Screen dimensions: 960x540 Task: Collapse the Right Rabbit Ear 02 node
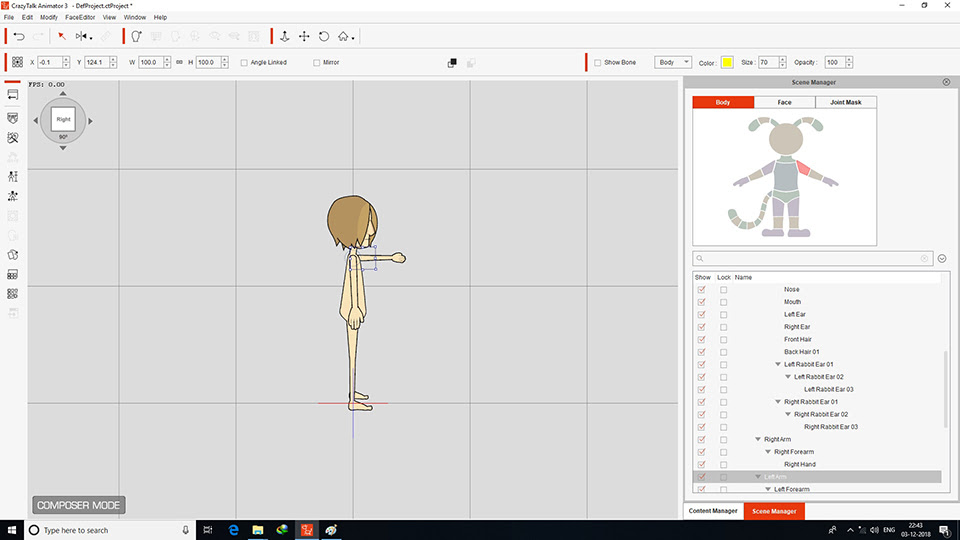[x=788, y=414]
